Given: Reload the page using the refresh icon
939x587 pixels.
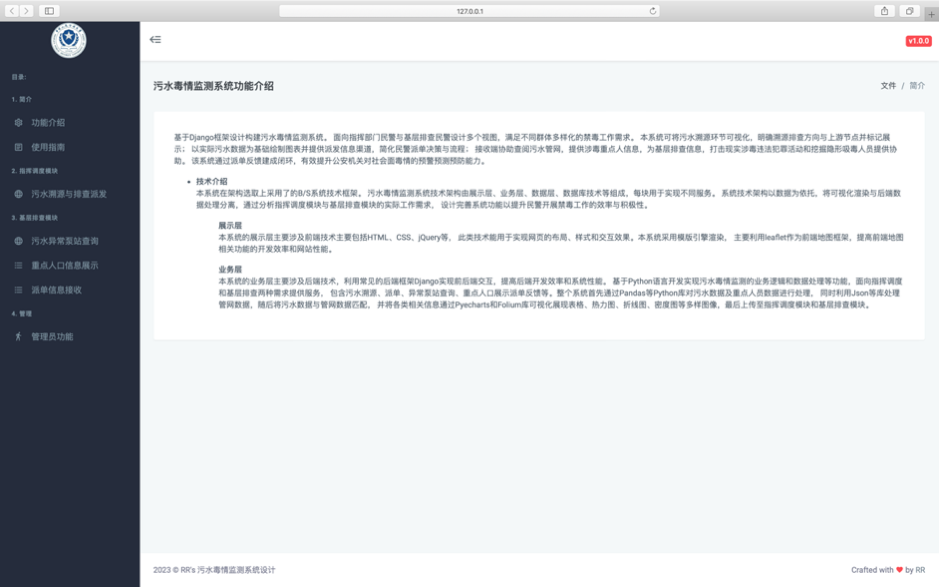Looking at the screenshot, I should (653, 11).
